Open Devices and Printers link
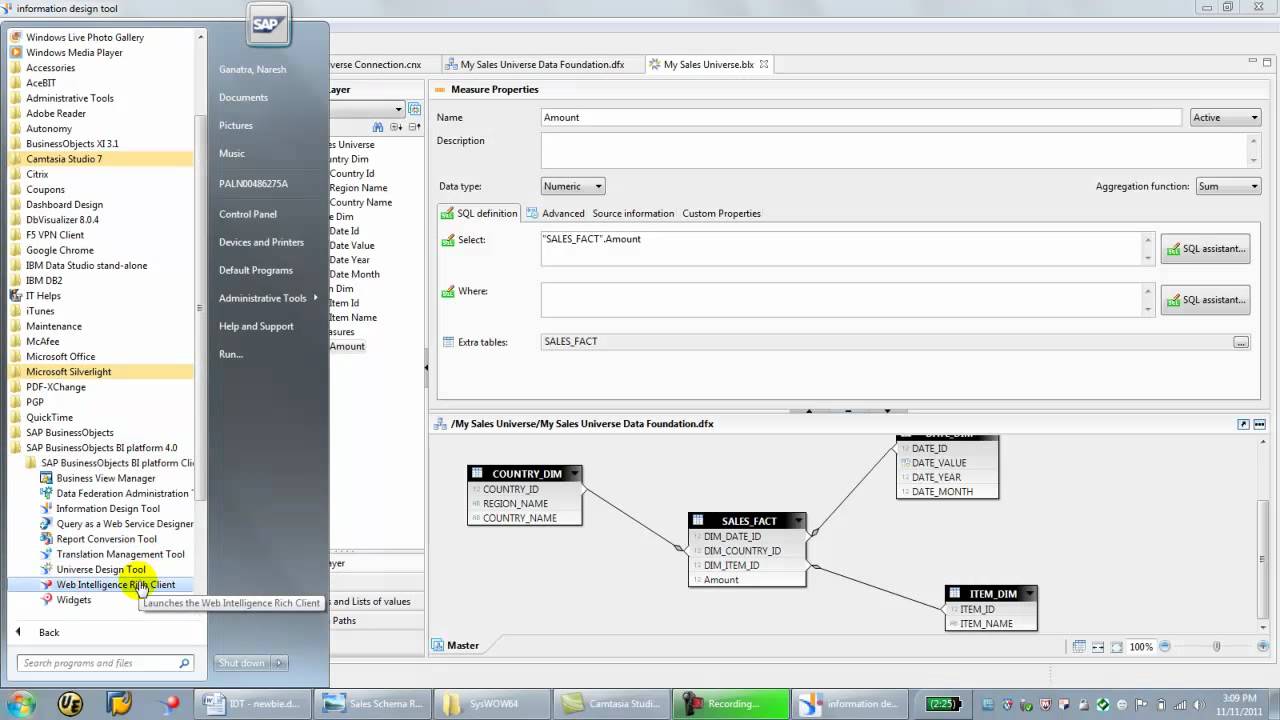1280x720 pixels. pyautogui.click(x=261, y=242)
